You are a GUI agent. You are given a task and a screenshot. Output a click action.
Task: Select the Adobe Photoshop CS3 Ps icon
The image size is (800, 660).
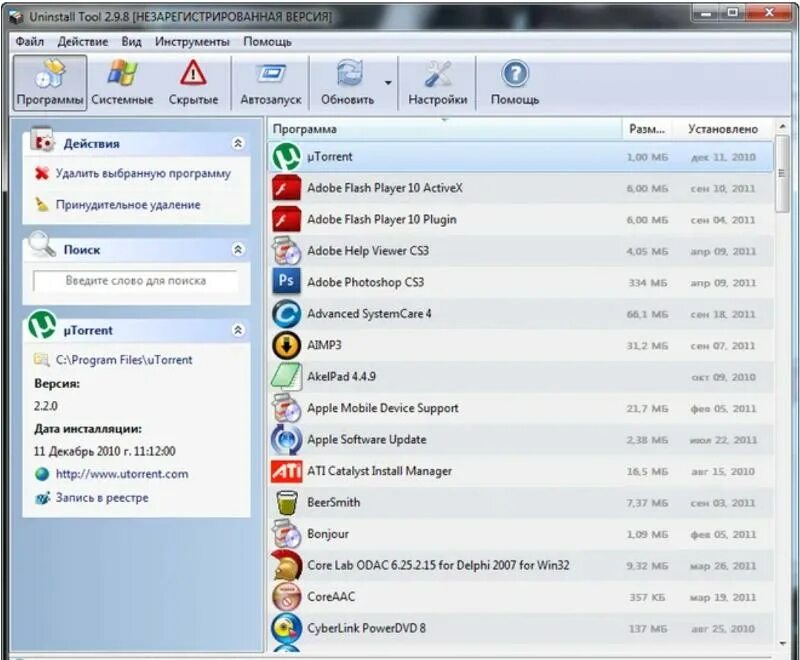(286, 283)
